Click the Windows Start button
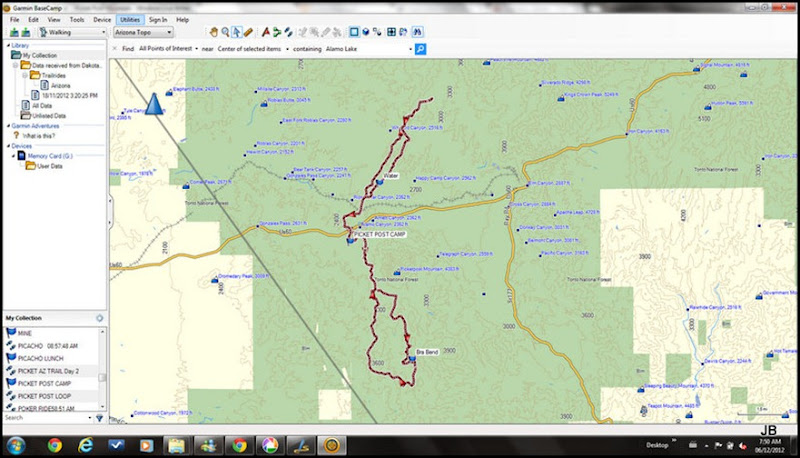Viewport: 800px width, 458px height. (15, 446)
